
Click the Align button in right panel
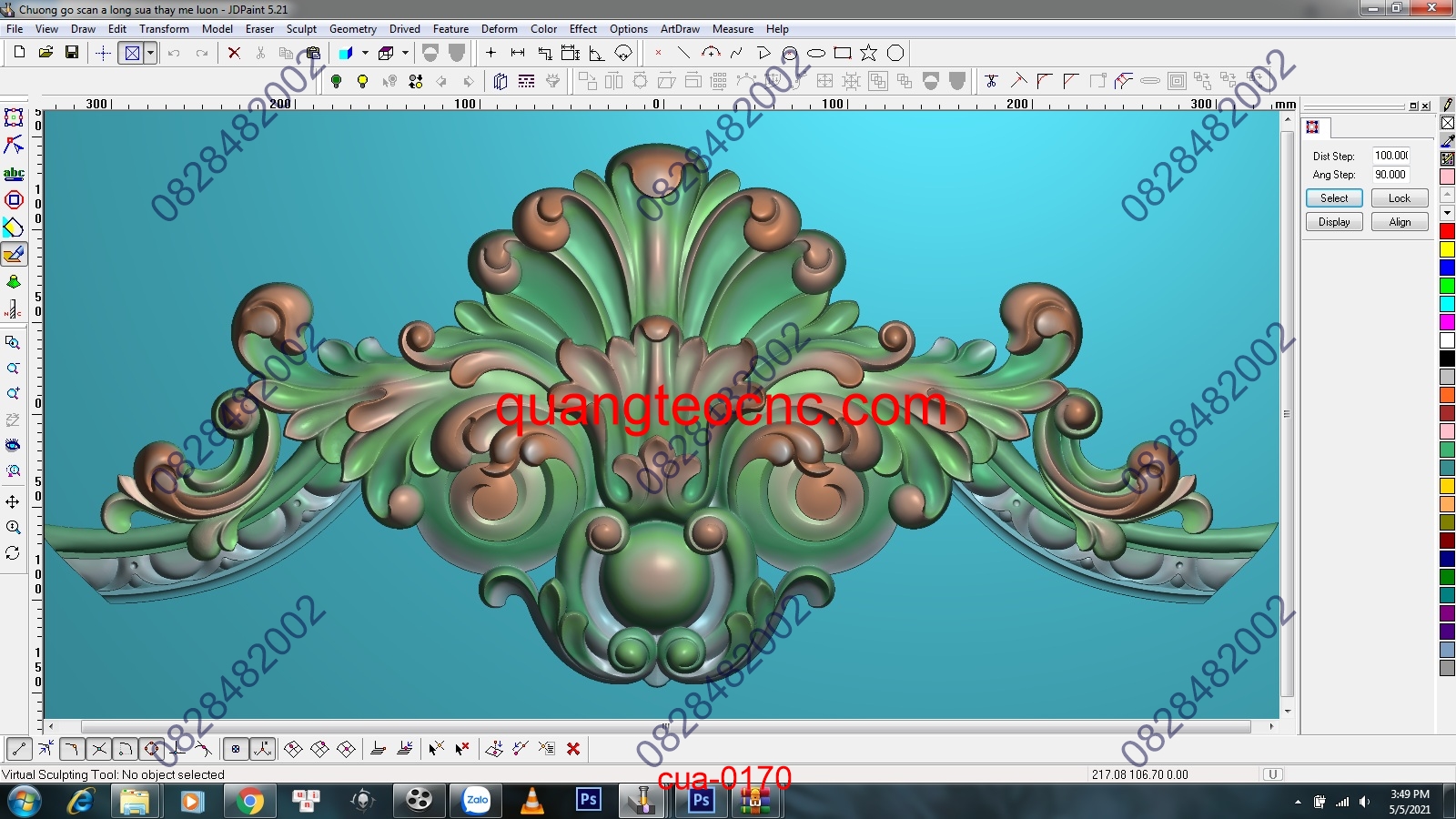point(1399,222)
